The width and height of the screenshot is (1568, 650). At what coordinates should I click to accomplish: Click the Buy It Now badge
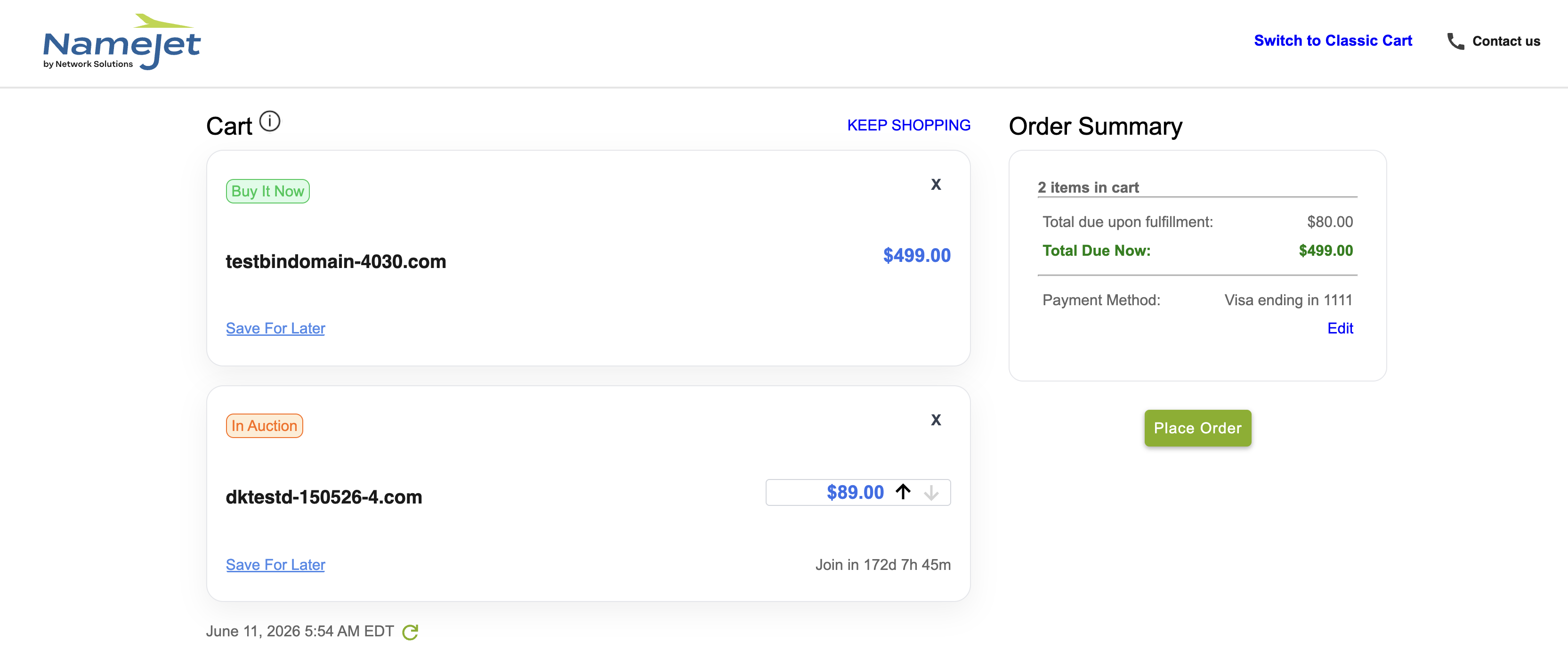(x=267, y=191)
